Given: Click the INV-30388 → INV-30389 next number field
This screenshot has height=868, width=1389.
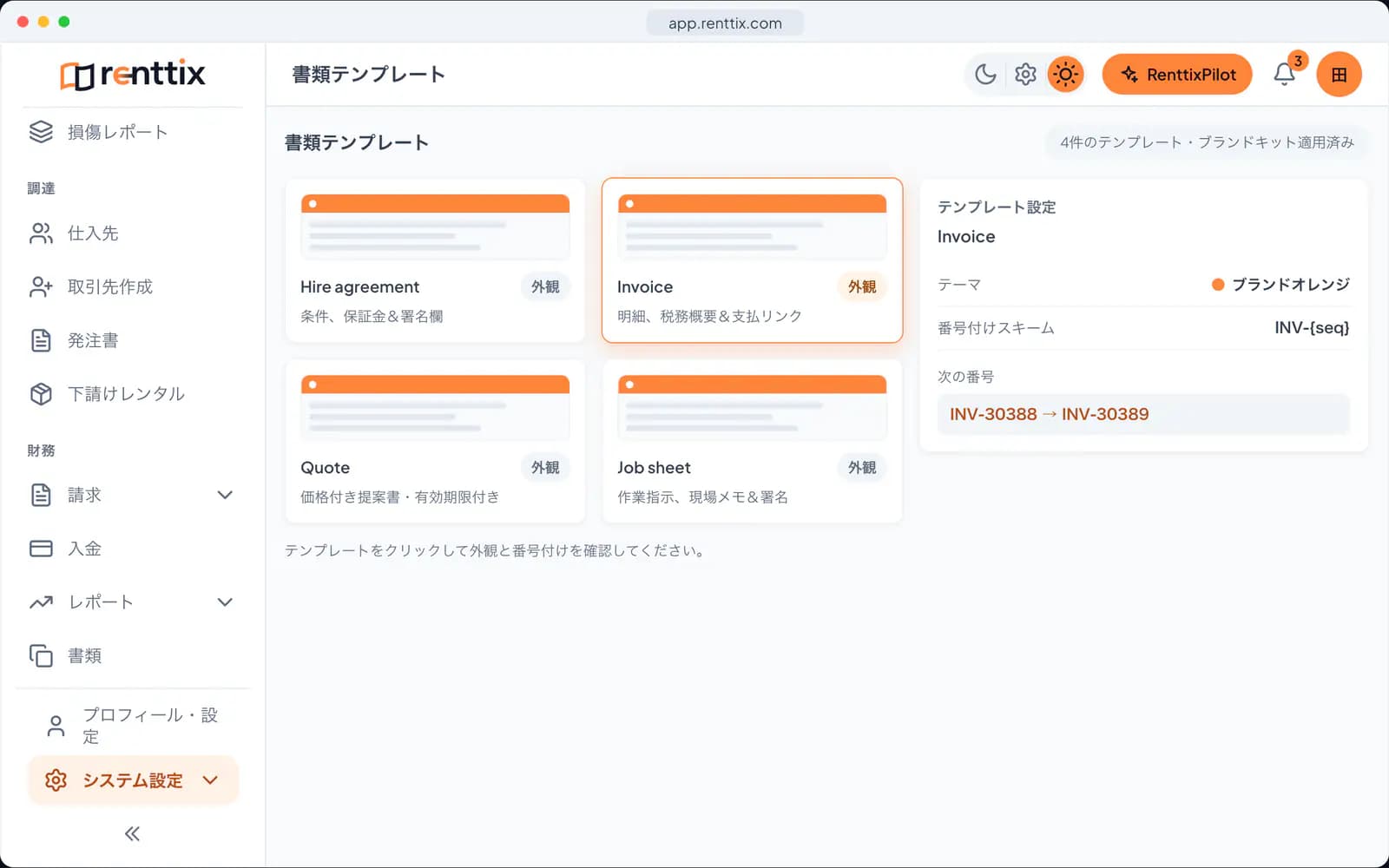Looking at the screenshot, I should [x=1143, y=414].
